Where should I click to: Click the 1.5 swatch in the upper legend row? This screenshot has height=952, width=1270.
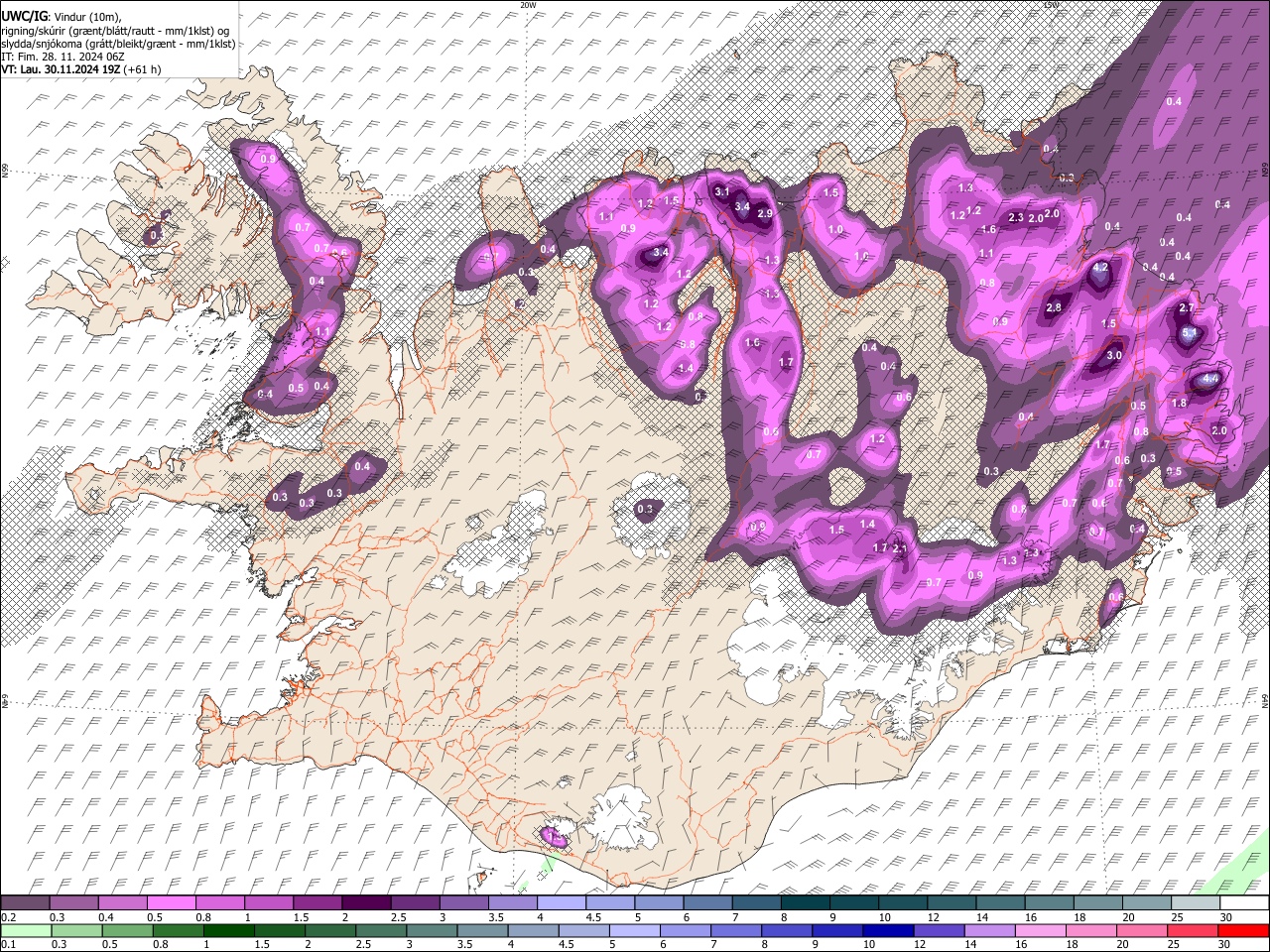click(x=317, y=903)
